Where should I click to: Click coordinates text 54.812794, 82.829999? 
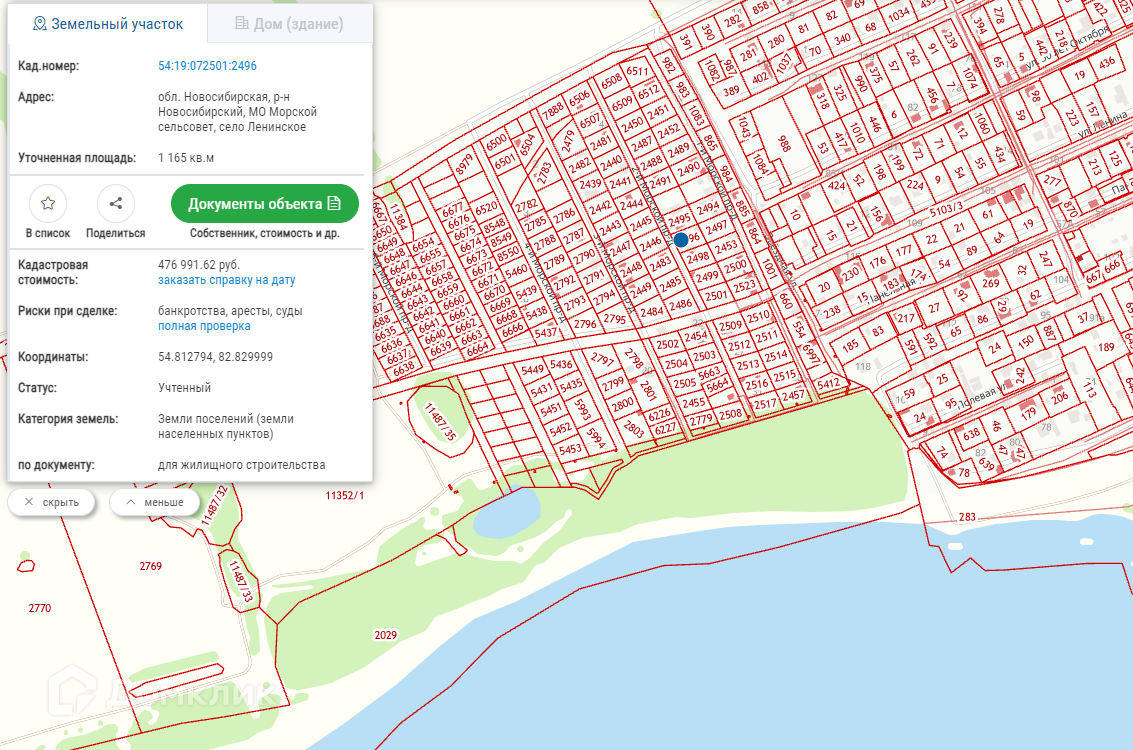[215, 357]
